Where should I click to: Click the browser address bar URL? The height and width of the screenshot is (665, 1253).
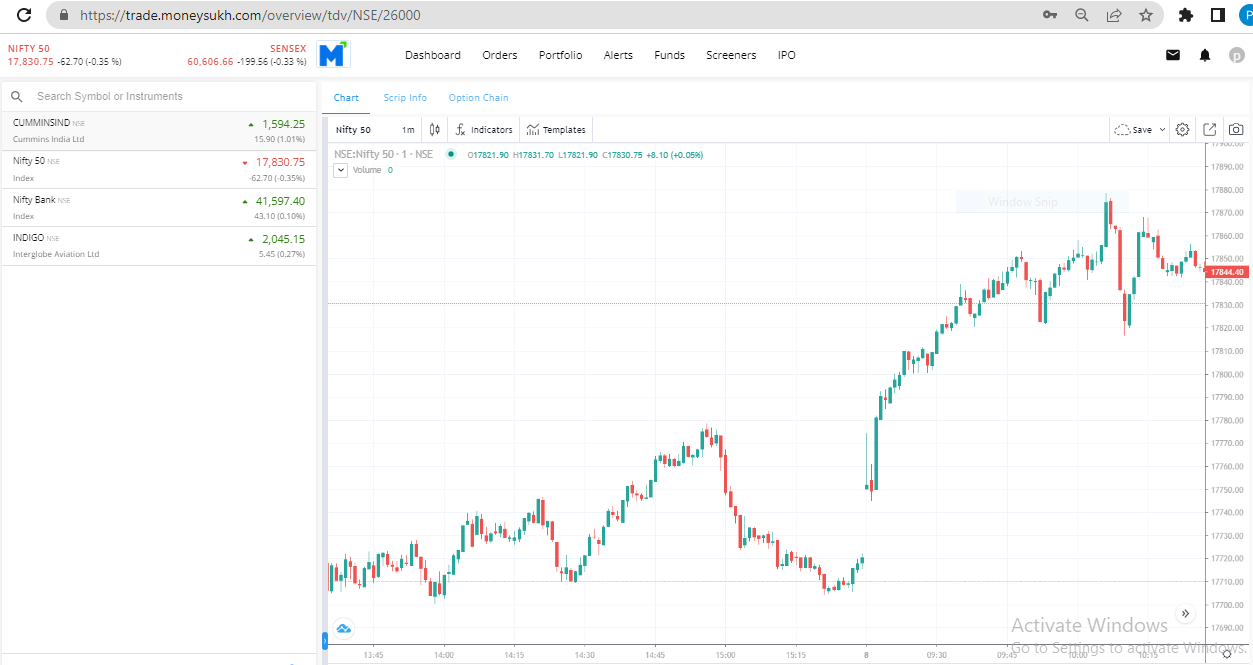pyautogui.click(x=250, y=15)
